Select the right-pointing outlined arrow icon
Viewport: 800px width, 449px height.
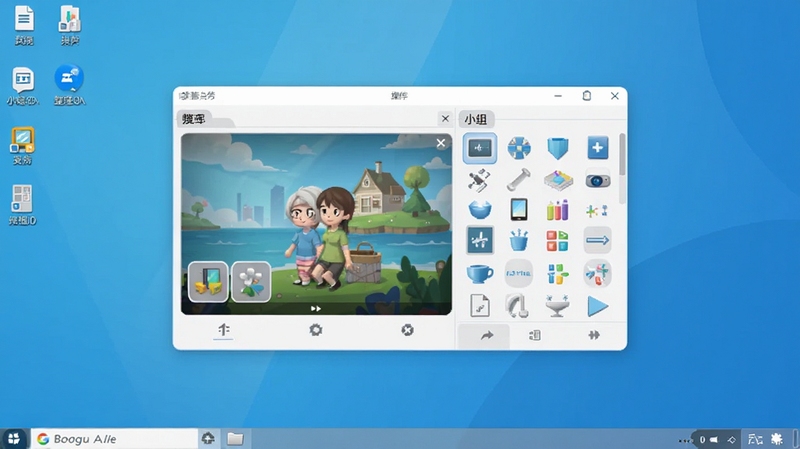[597, 240]
